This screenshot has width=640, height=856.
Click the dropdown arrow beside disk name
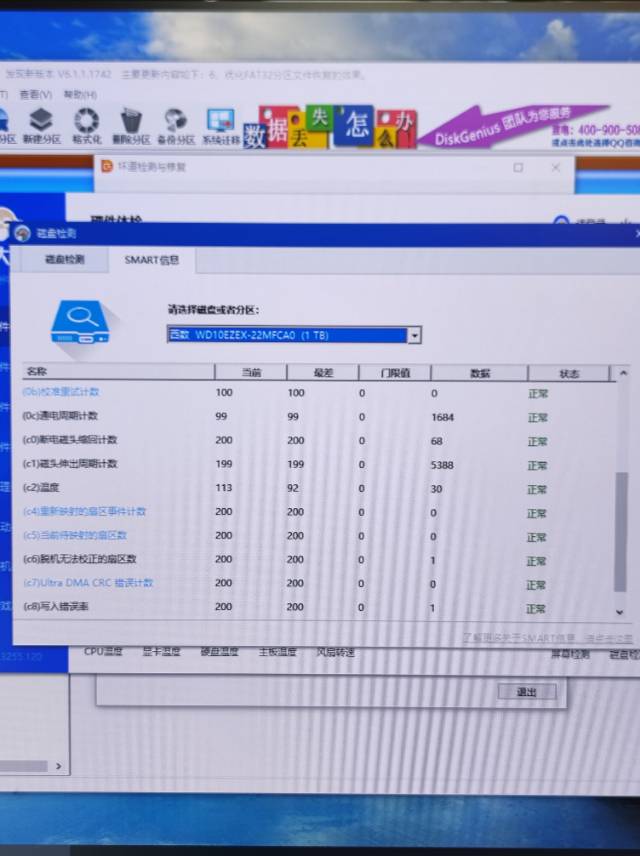click(414, 335)
